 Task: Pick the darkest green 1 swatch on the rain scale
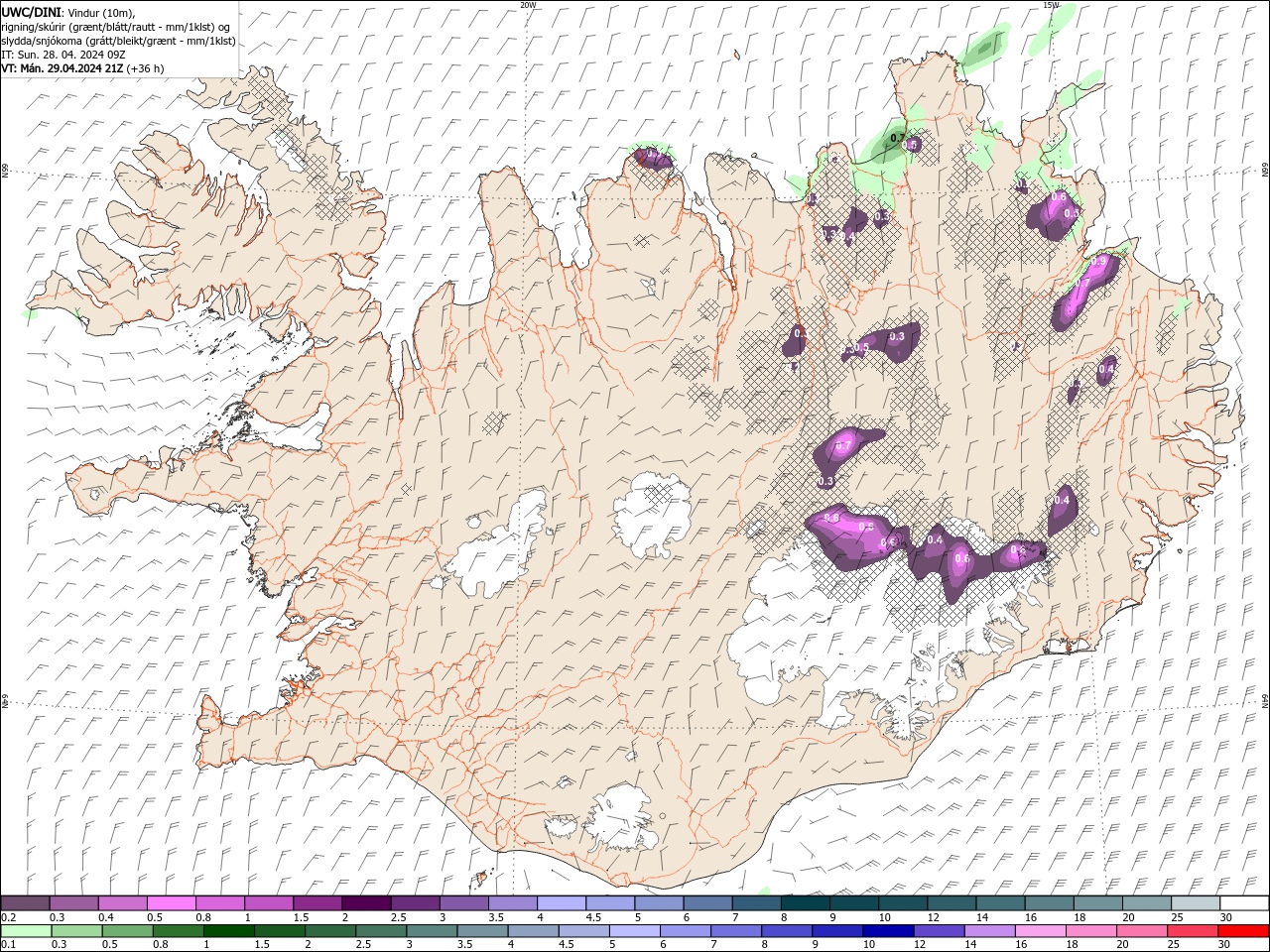point(229,931)
